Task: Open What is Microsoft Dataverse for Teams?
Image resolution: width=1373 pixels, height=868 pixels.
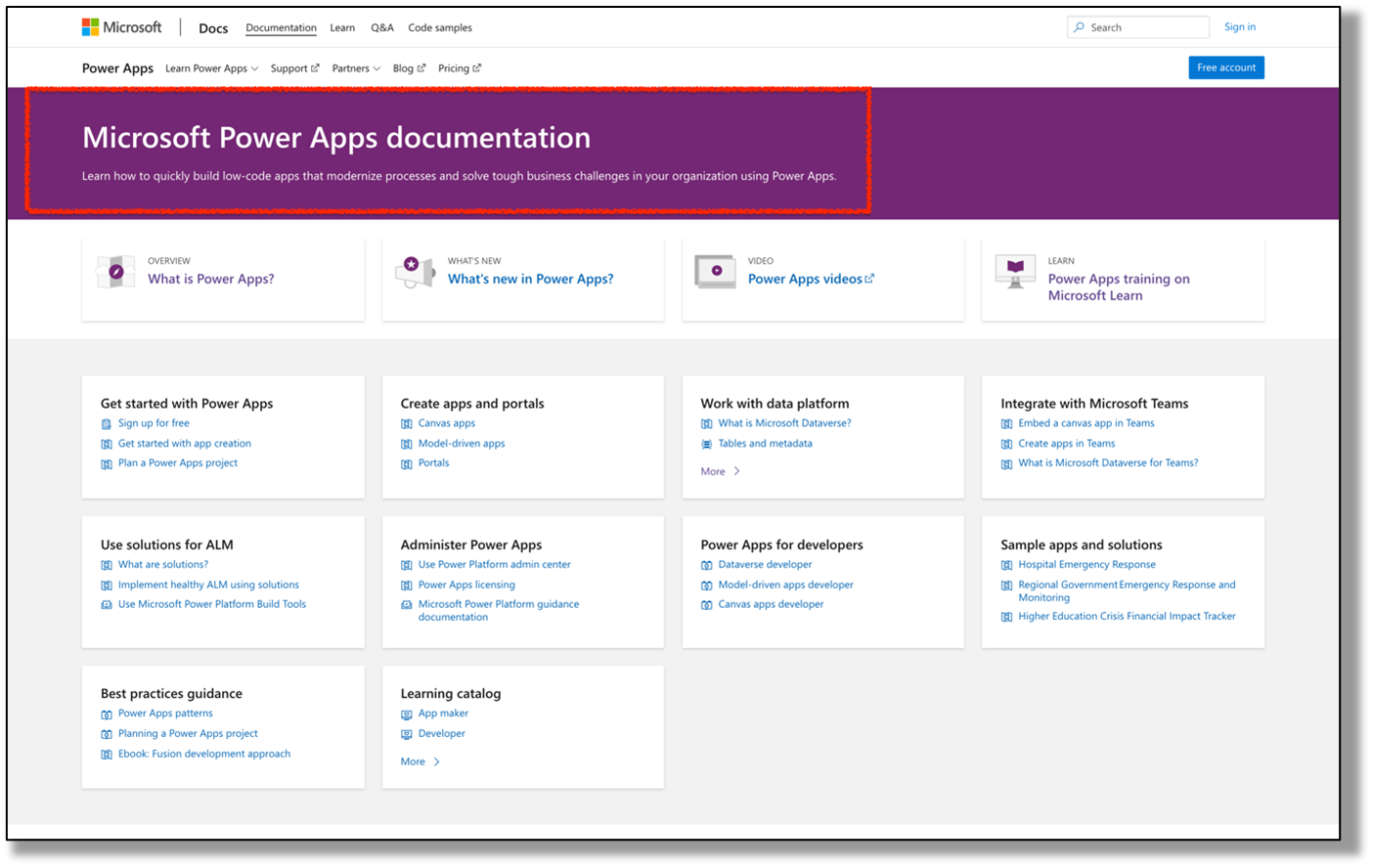Action: [x=1108, y=463]
